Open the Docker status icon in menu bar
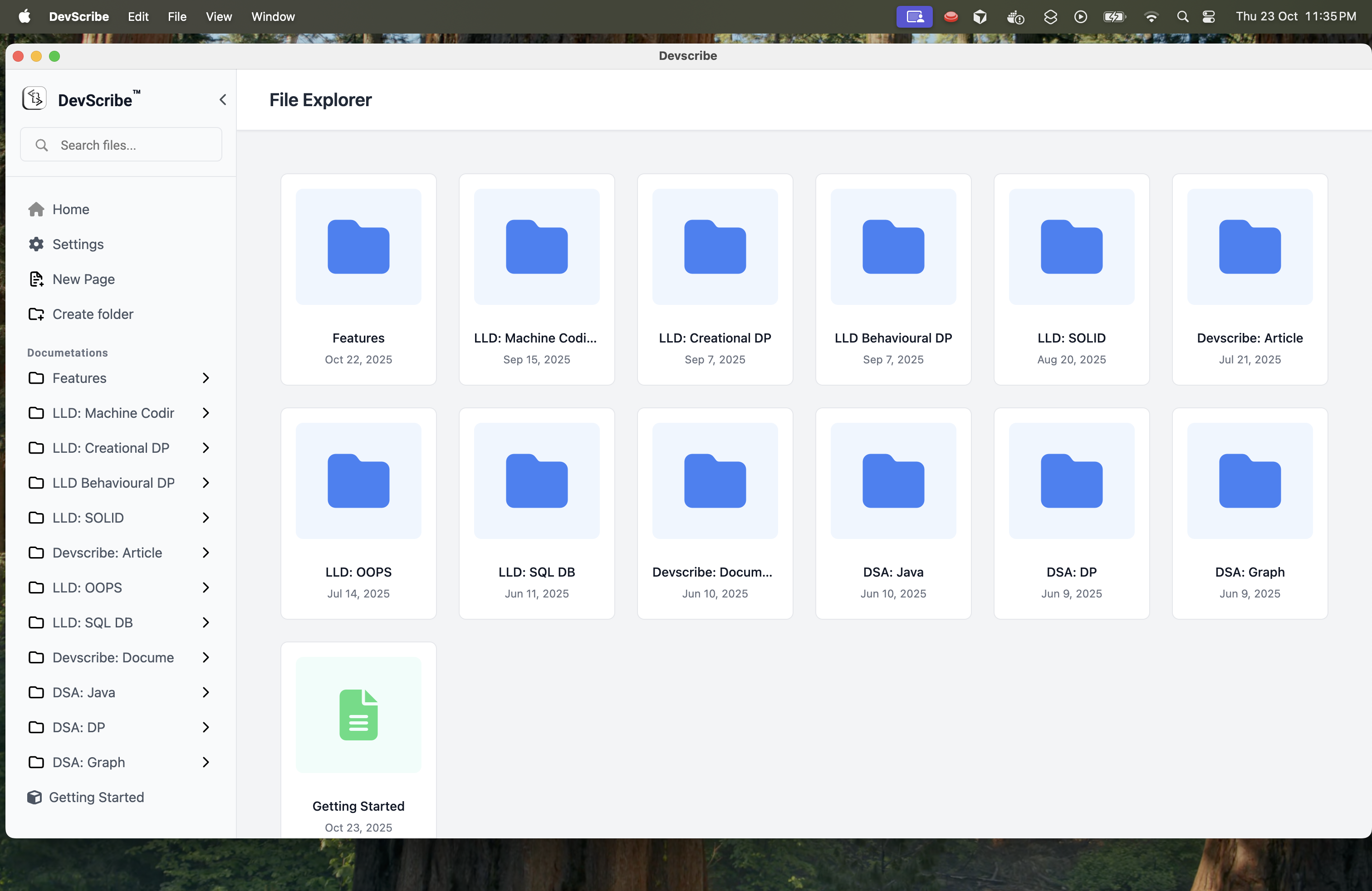The width and height of the screenshot is (1372, 891). pos(1016,17)
